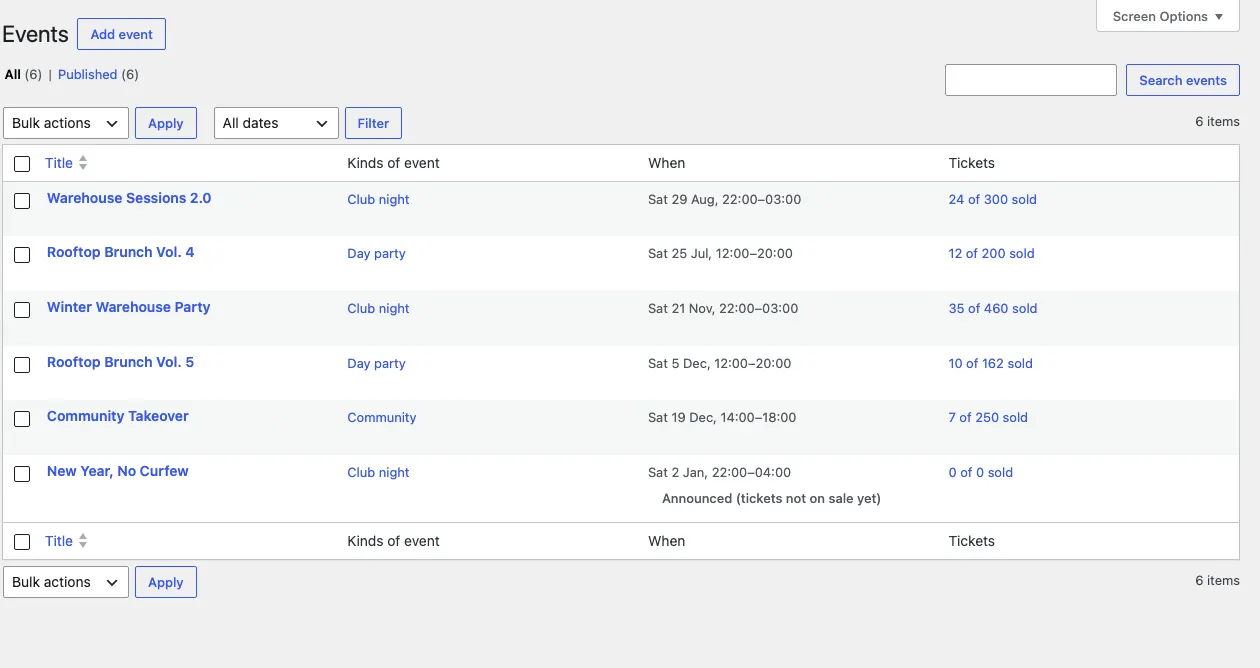Image resolution: width=1260 pixels, height=668 pixels.
Task: Check the box for New Year, No Curfew
Action: pyautogui.click(x=22, y=474)
